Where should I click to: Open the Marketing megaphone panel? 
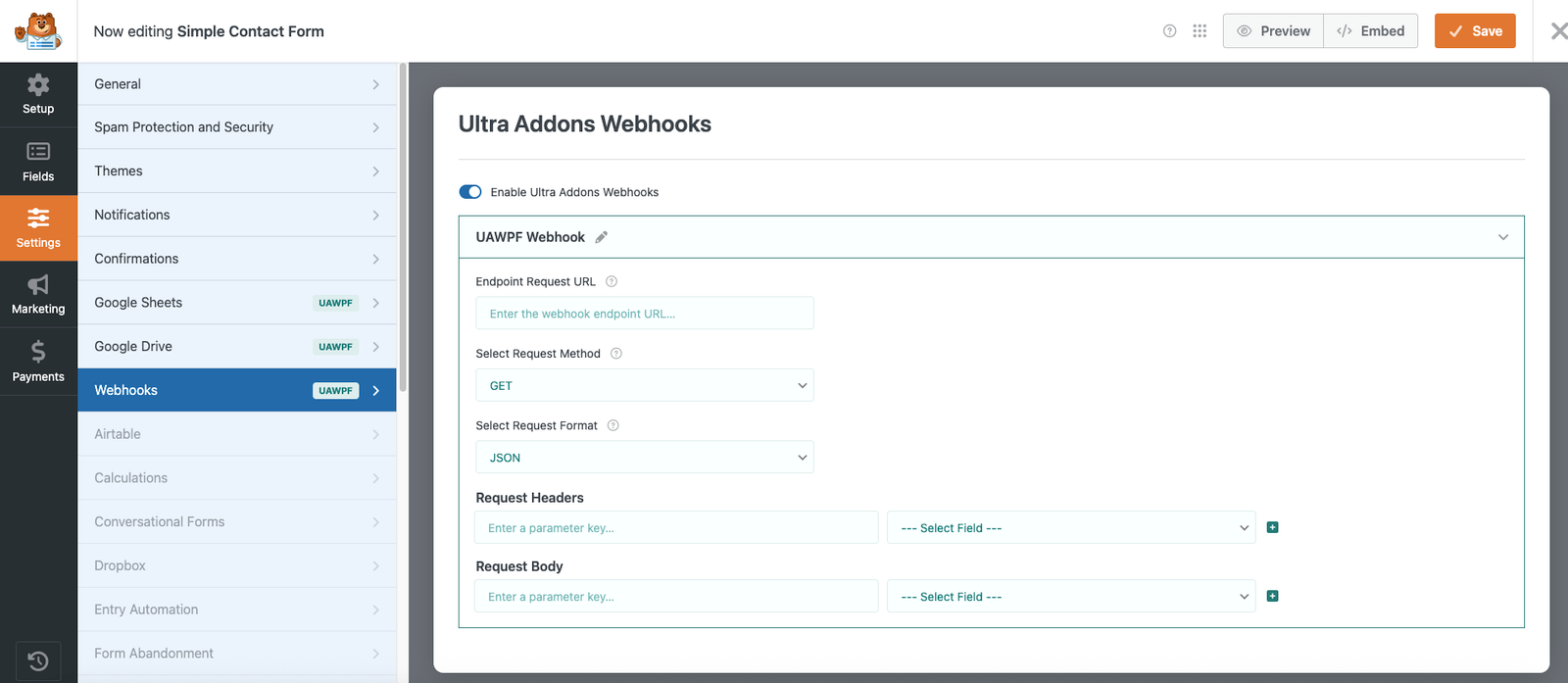(38, 294)
